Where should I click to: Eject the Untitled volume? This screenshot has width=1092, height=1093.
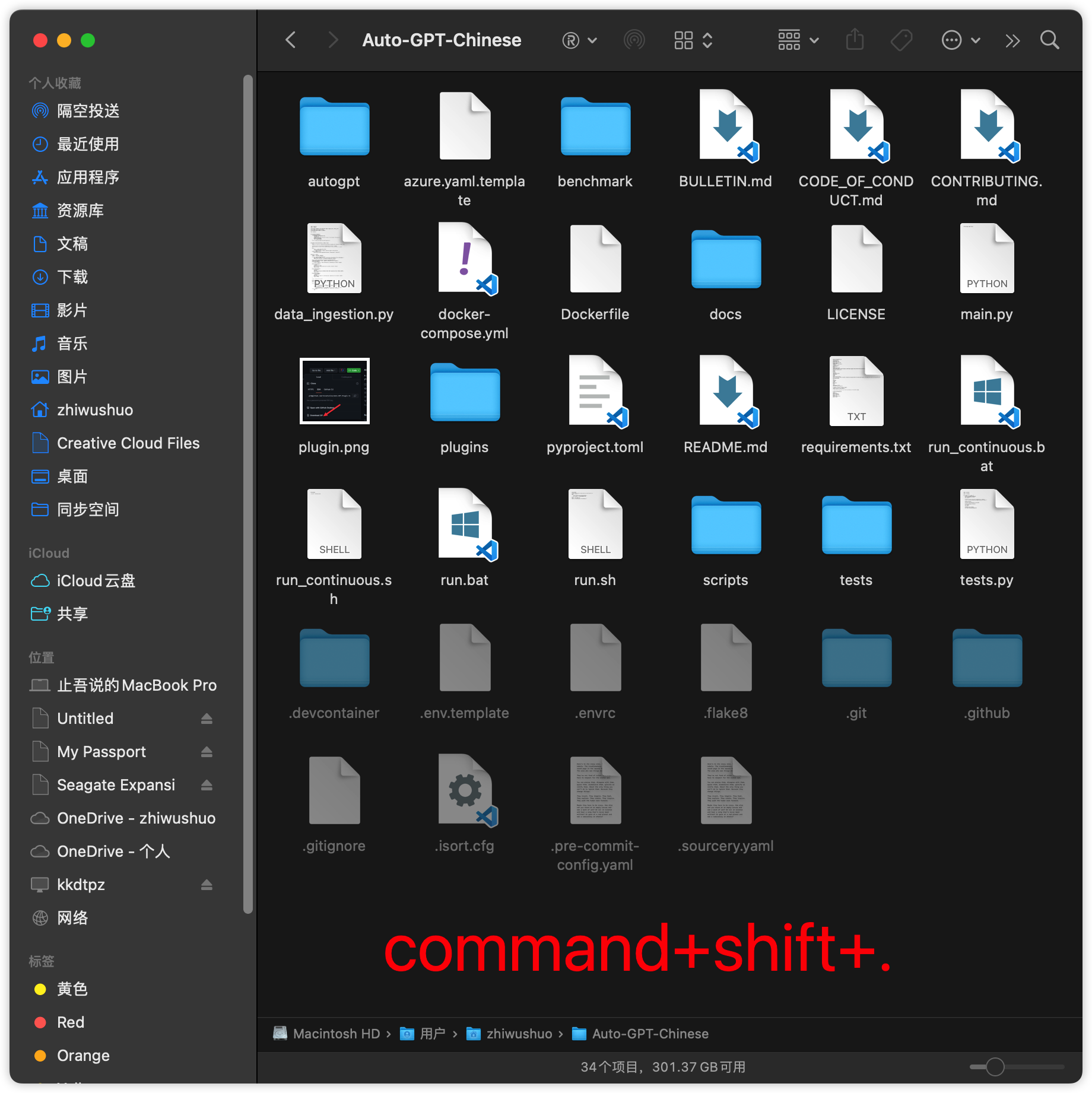tap(207, 719)
